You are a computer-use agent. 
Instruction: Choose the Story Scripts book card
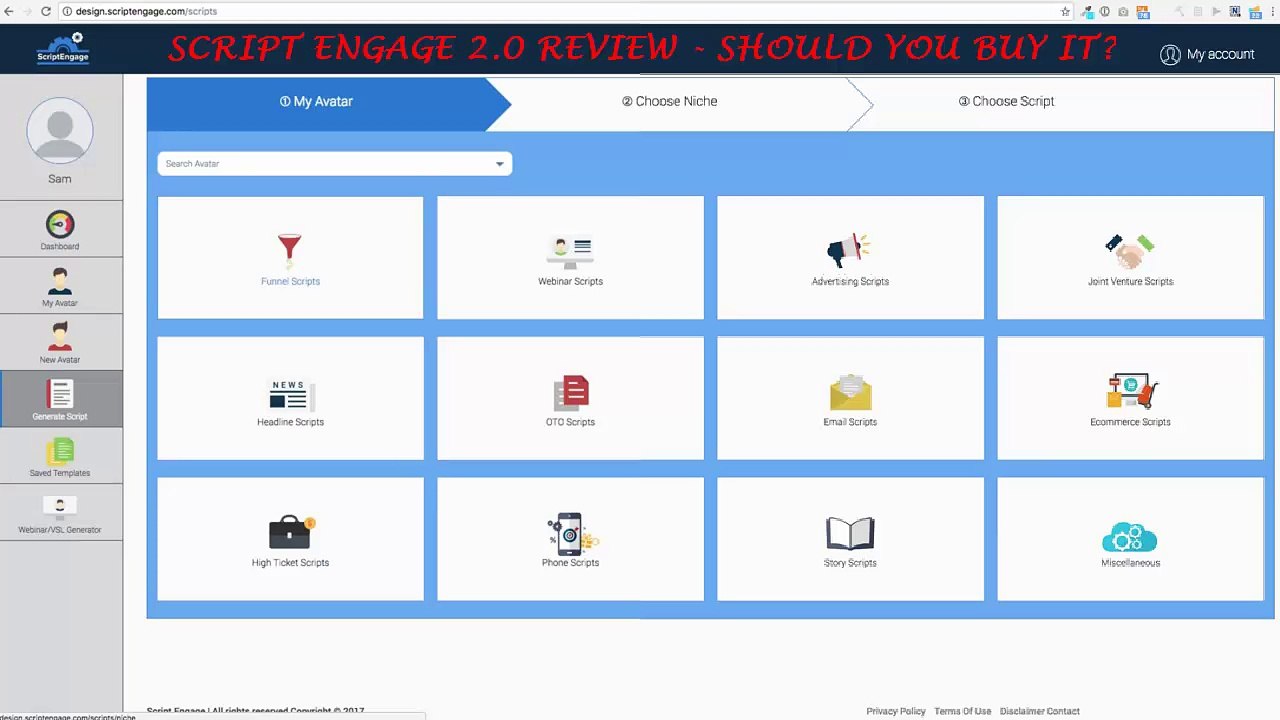[x=850, y=539]
